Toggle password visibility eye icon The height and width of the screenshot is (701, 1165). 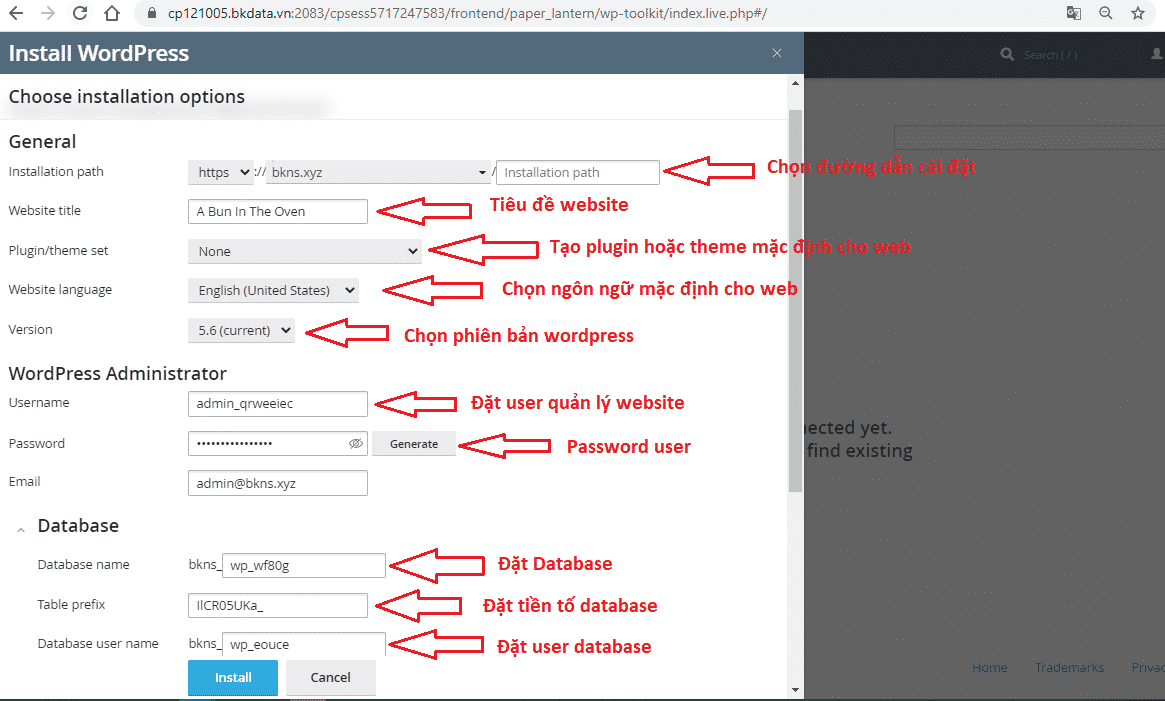356,443
